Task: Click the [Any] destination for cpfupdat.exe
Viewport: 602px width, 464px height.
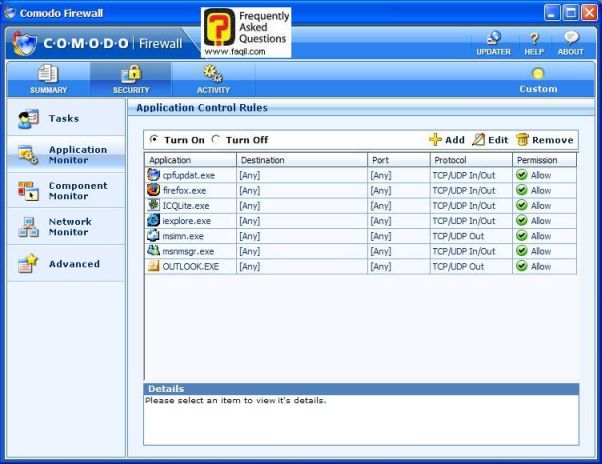Action: coord(250,175)
